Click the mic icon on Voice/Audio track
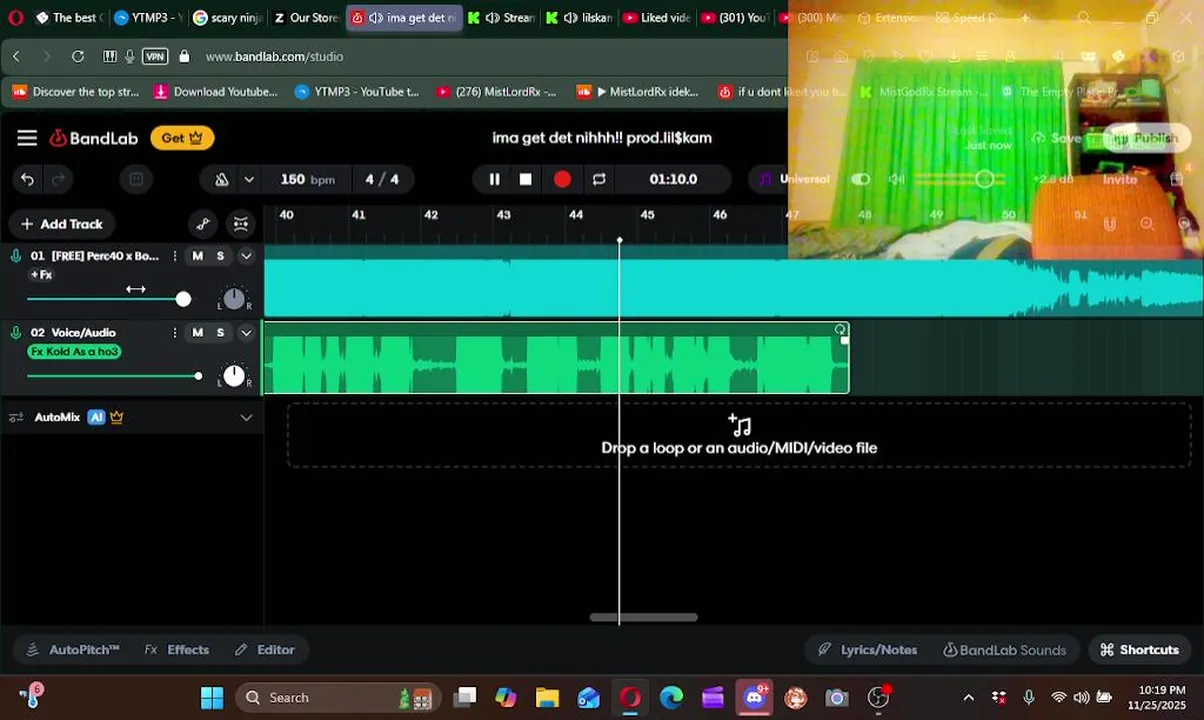Screen dimensions: 1204x720 [16, 333]
